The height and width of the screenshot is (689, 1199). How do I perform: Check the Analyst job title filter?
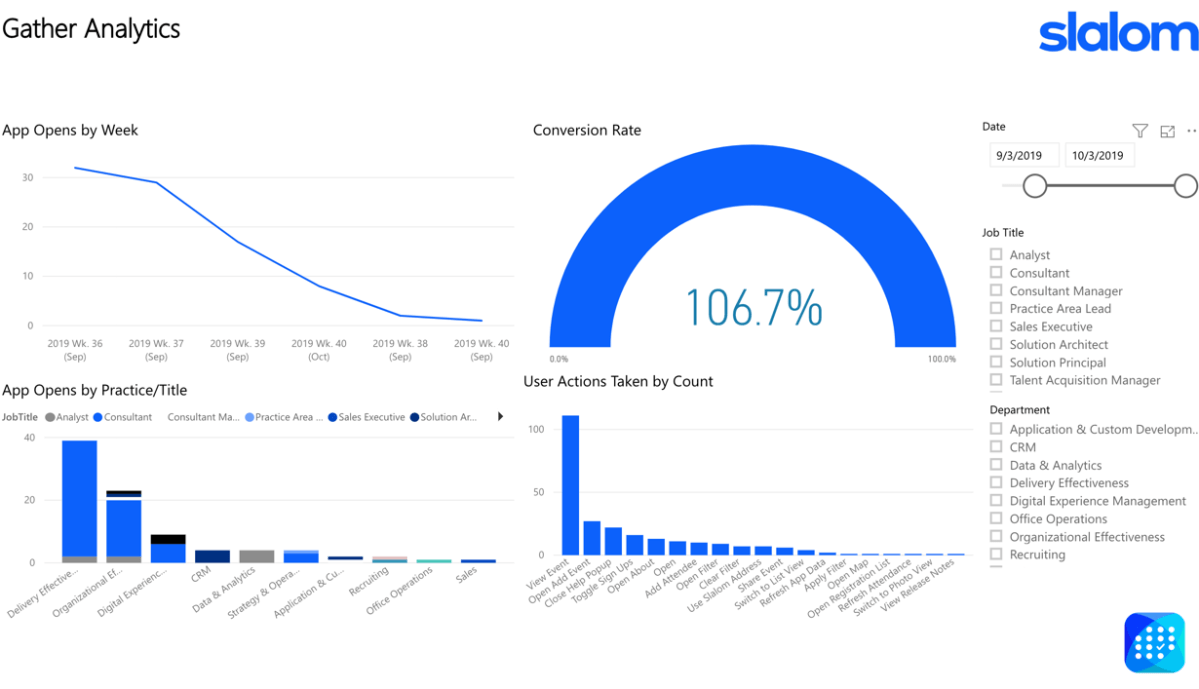coord(995,254)
